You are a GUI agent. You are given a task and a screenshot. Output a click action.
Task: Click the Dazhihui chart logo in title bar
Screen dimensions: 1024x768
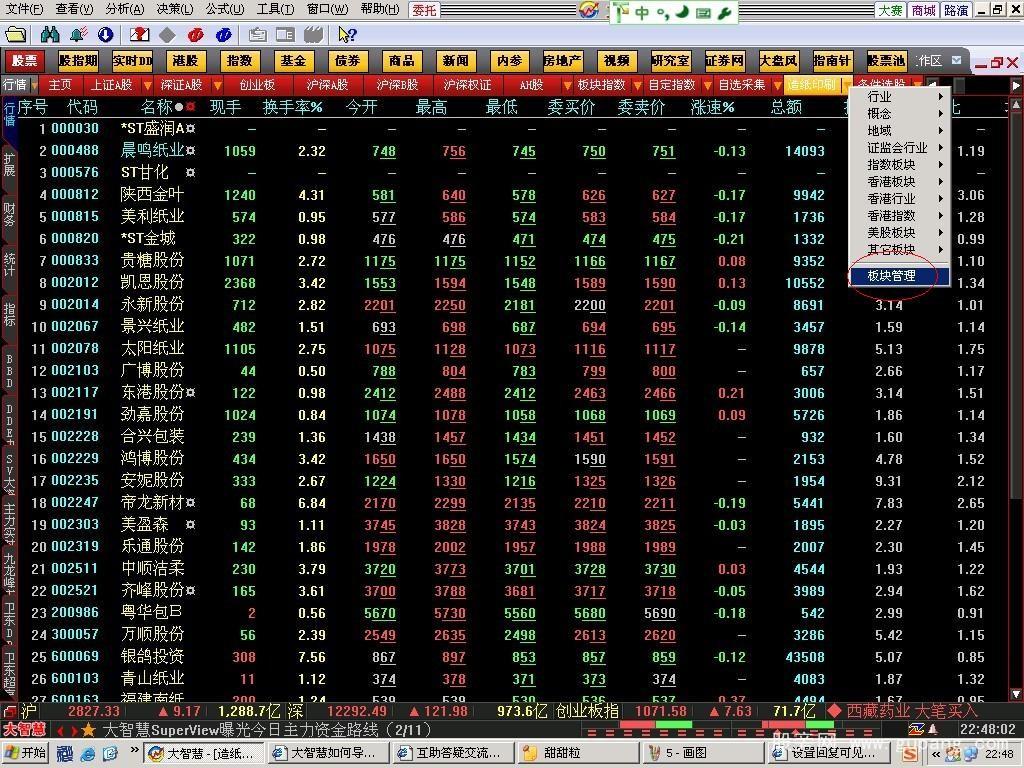pos(588,10)
